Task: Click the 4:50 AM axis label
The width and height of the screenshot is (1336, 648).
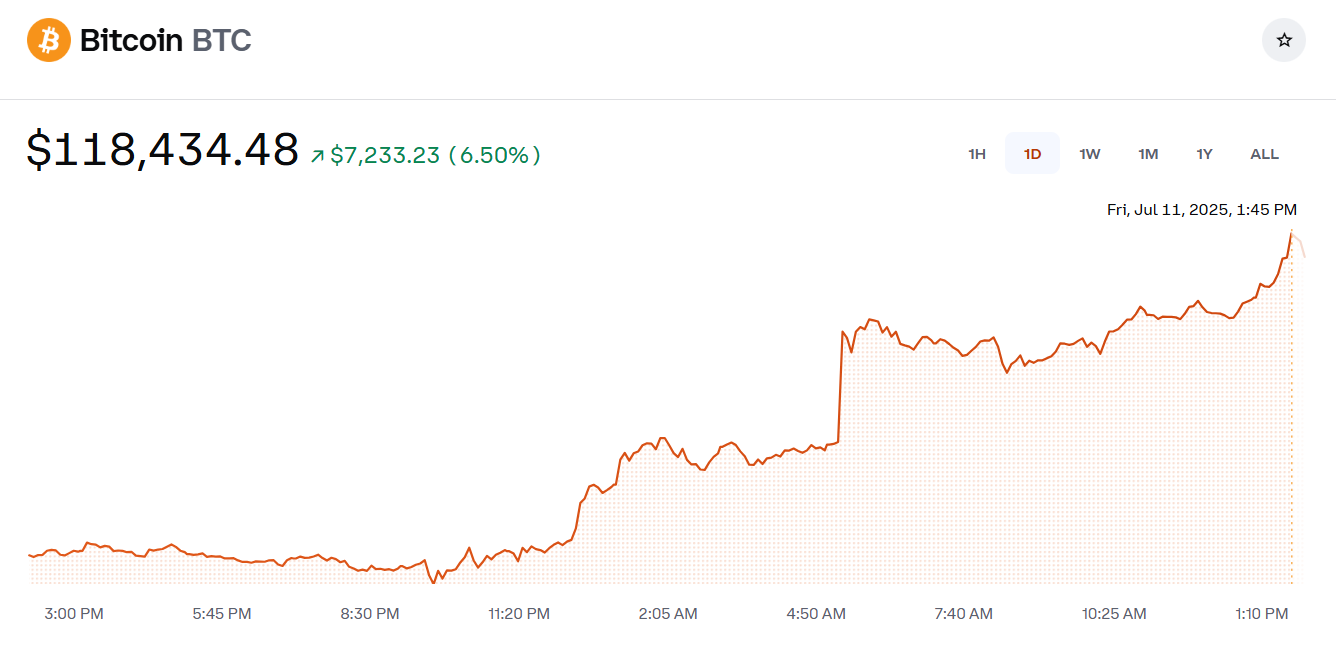Action: (816, 613)
